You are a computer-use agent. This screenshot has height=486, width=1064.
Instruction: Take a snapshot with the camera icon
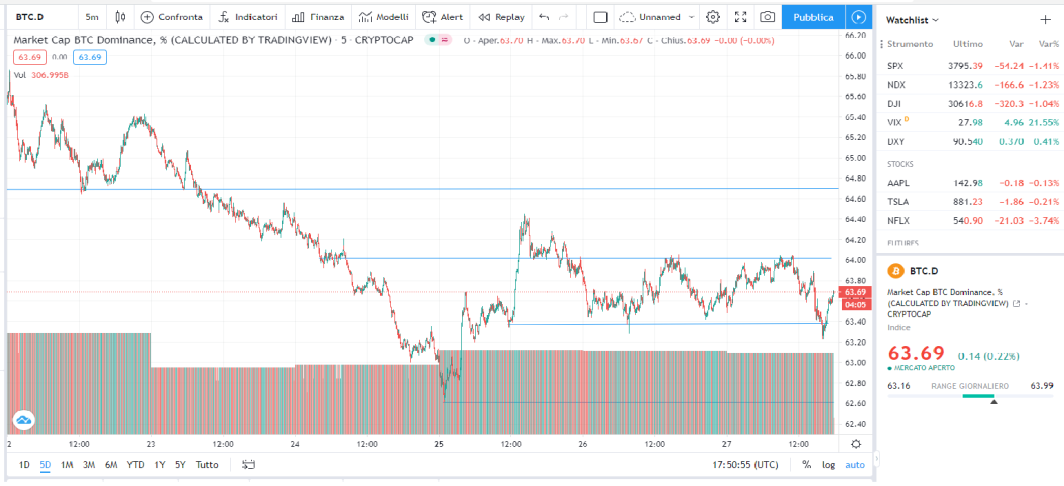[x=767, y=17]
